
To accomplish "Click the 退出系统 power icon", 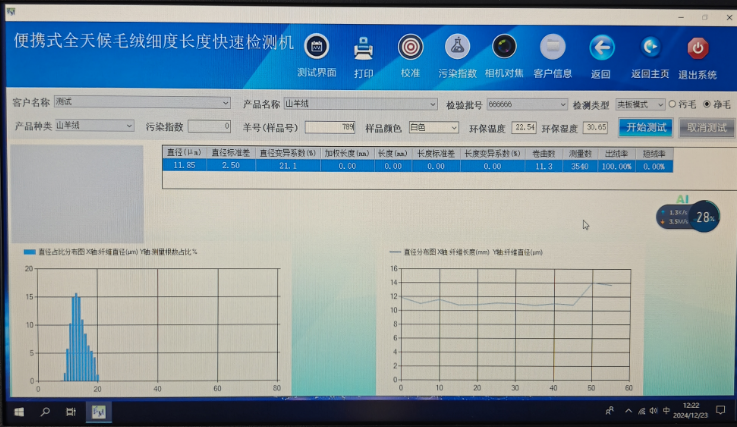I will click(x=697, y=47).
